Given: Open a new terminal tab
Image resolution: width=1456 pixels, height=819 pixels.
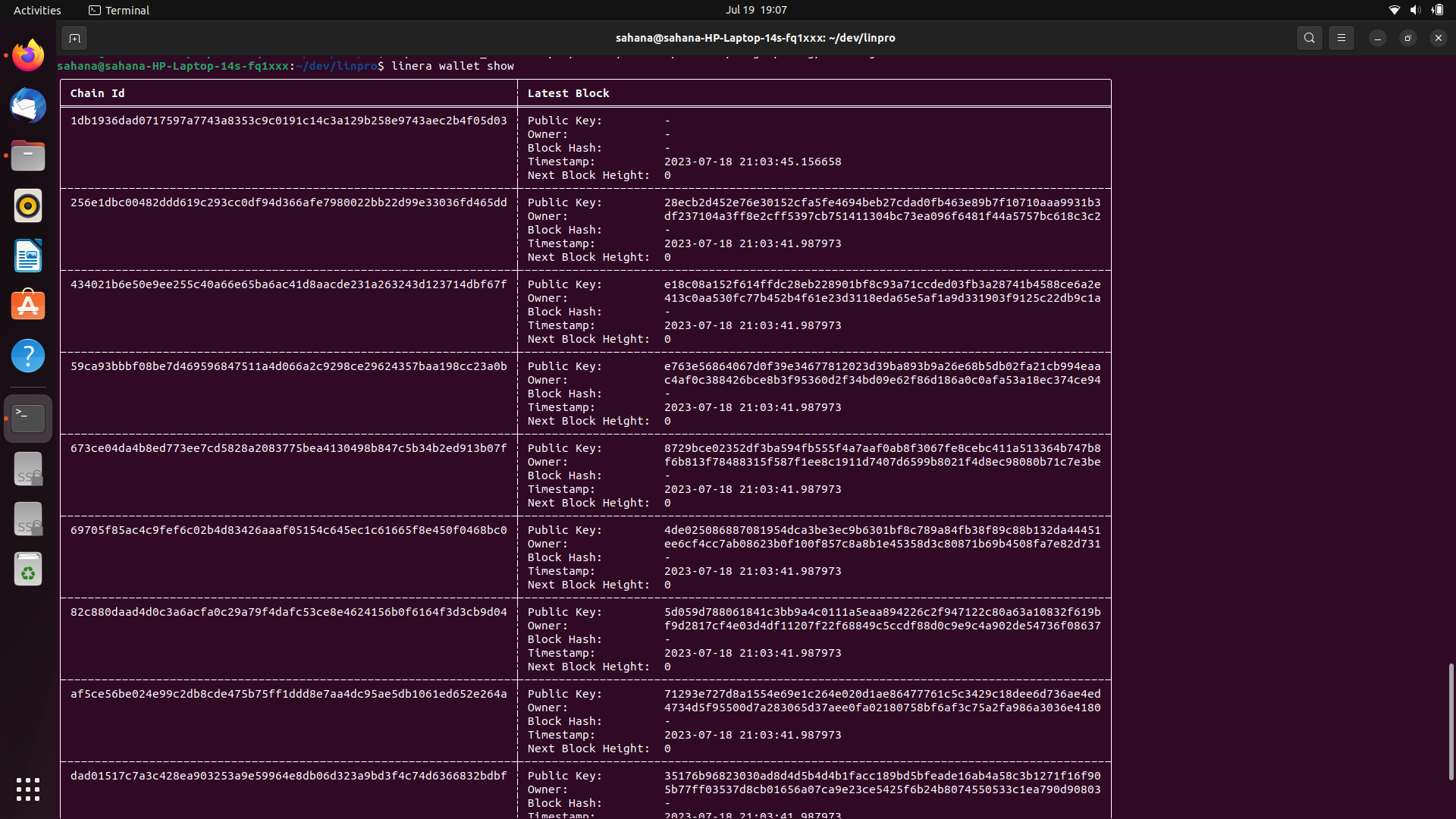Looking at the screenshot, I should 74,38.
